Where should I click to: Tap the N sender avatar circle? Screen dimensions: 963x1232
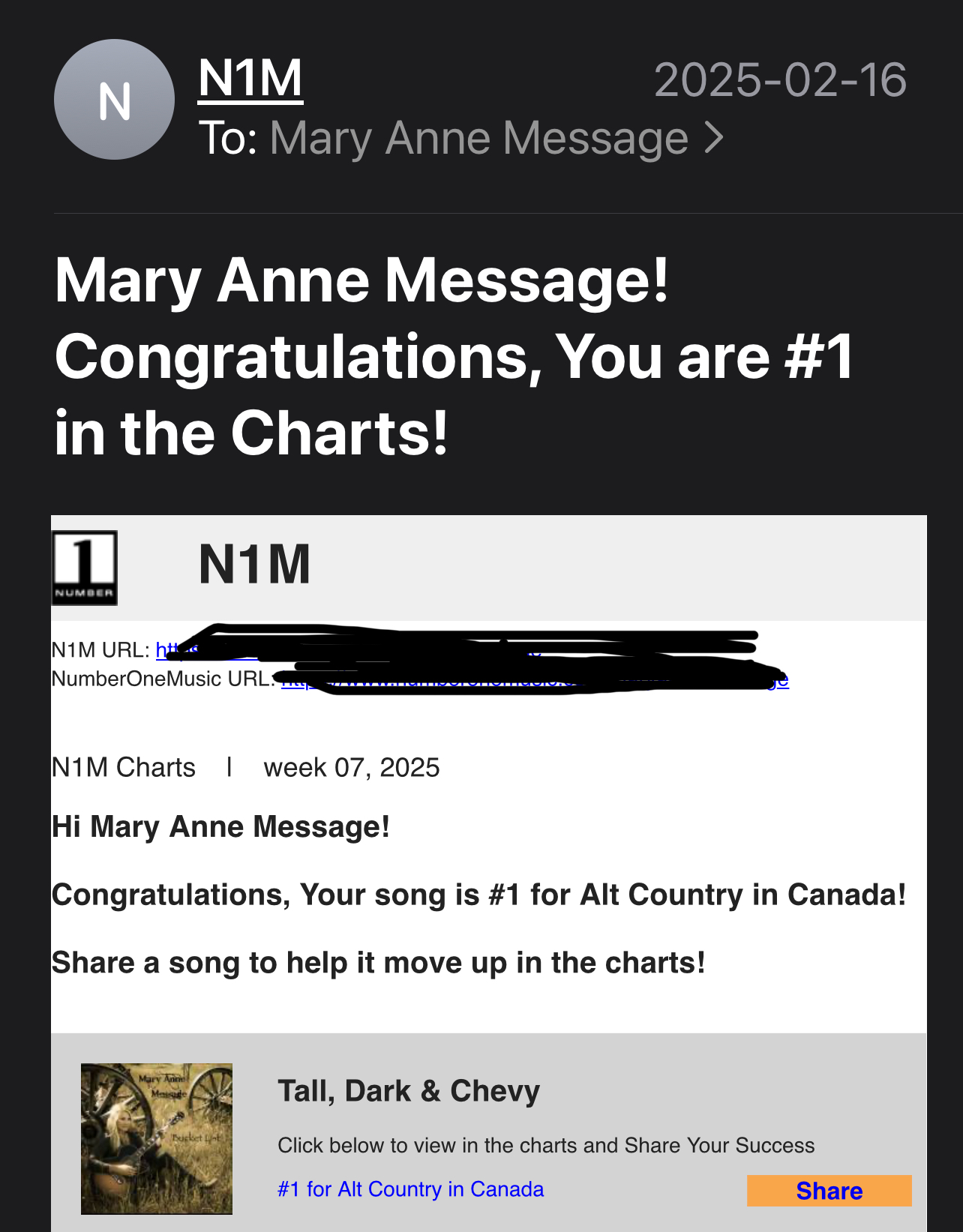(x=114, y=99)
